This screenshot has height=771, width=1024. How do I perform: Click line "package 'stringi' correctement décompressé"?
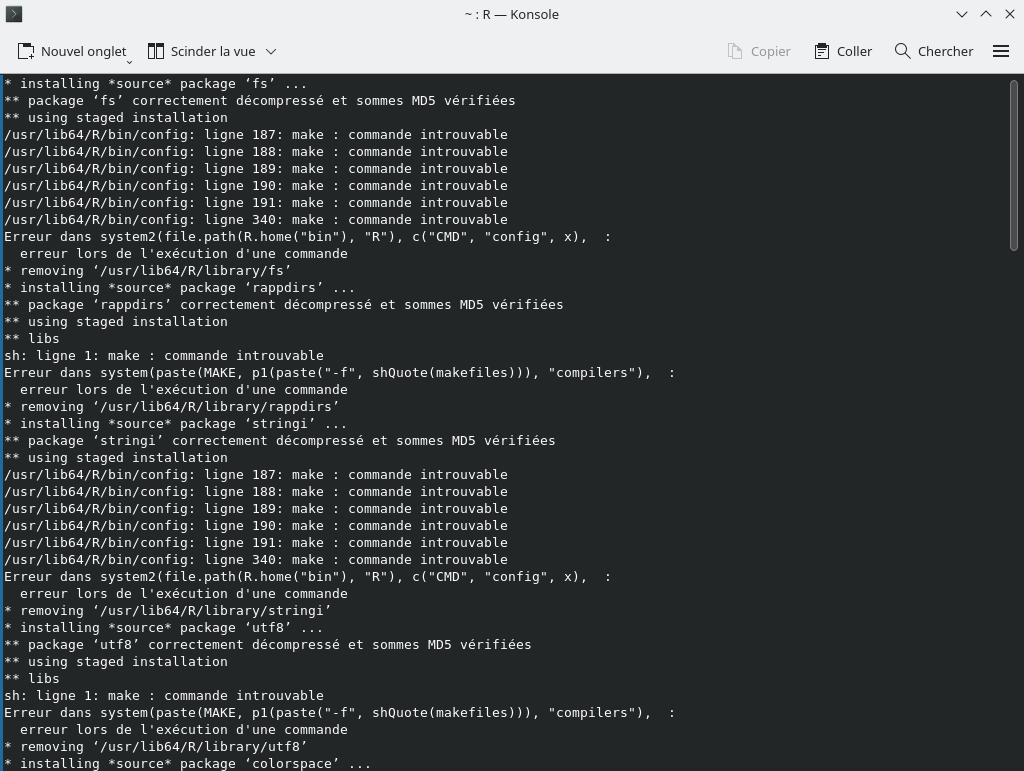[x=280, y=440]
